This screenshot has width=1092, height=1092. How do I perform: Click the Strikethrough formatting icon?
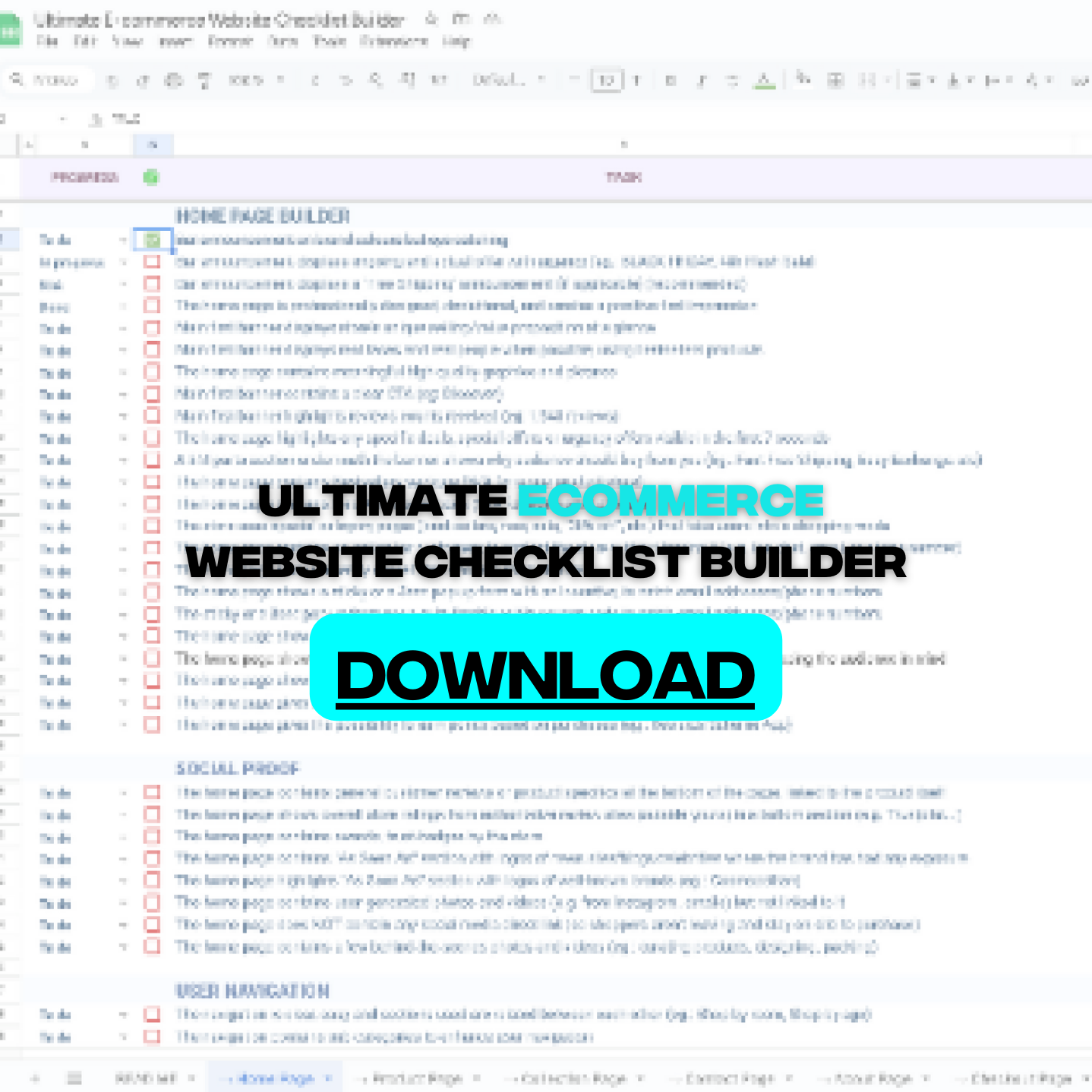733,80
